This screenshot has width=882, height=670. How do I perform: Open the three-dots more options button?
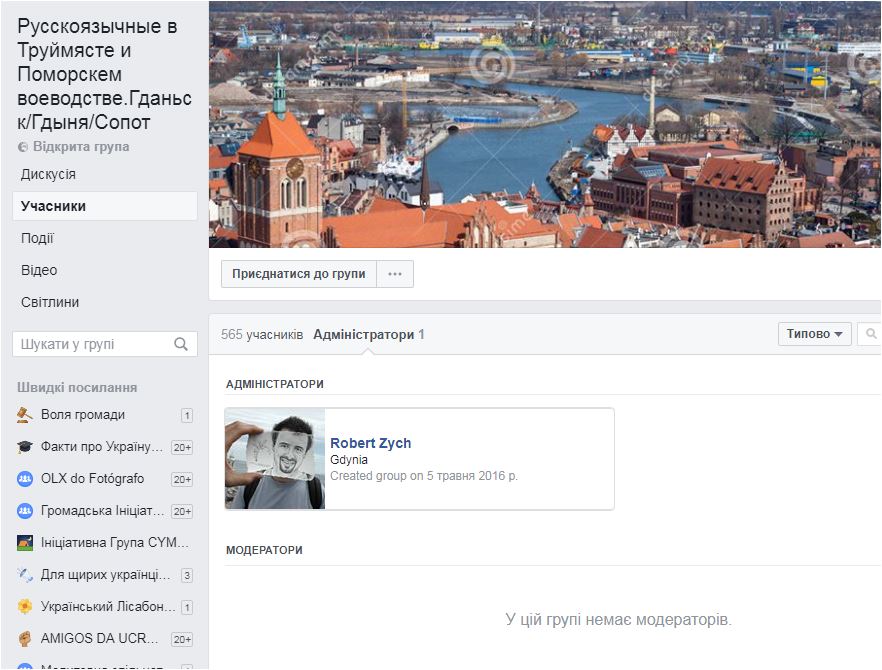395,274
